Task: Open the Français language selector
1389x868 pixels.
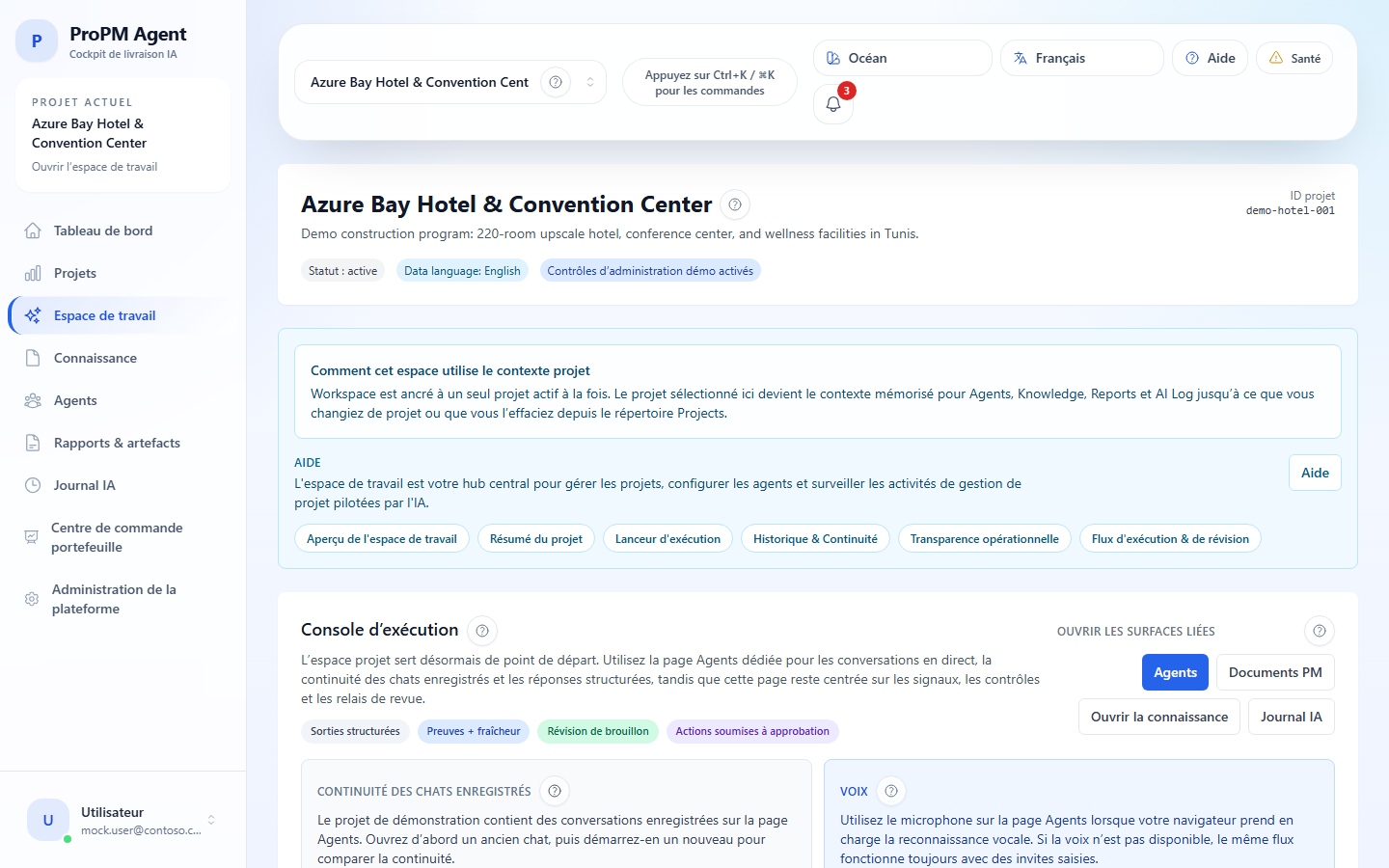Action: [1081, 58]
